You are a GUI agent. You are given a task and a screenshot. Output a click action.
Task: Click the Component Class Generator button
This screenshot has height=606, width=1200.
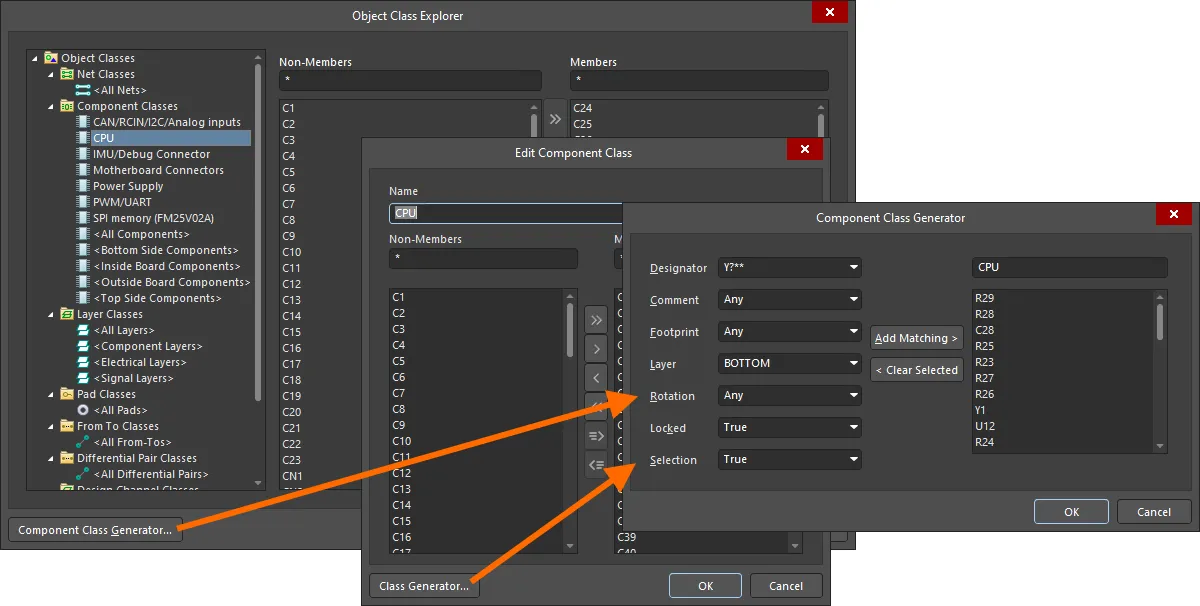95,530
